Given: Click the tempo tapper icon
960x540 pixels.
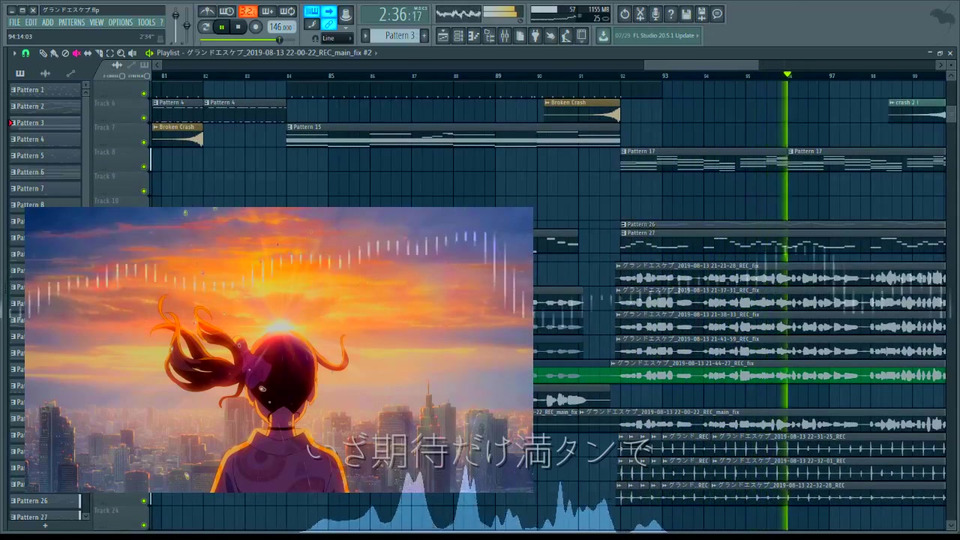Looking at the screenshot, I should 550,36.
